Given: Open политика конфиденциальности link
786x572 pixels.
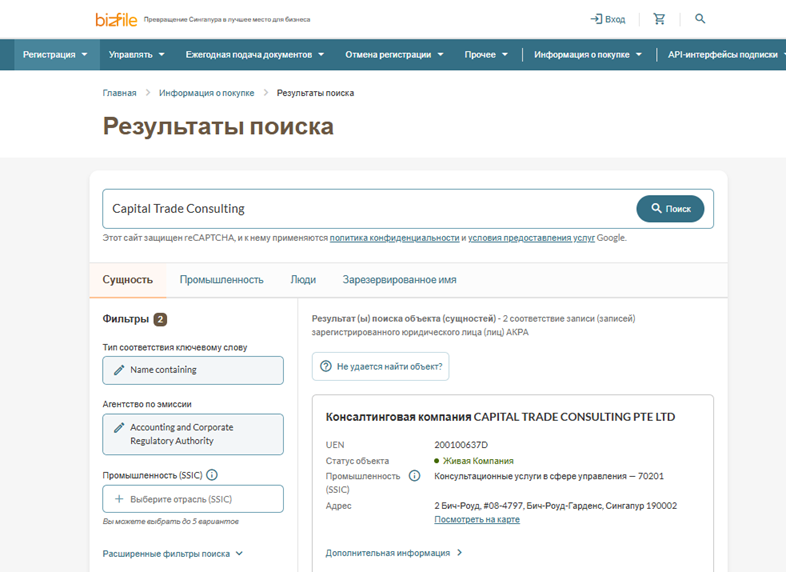Looking at the screenshot, I should tap(395, 238).
